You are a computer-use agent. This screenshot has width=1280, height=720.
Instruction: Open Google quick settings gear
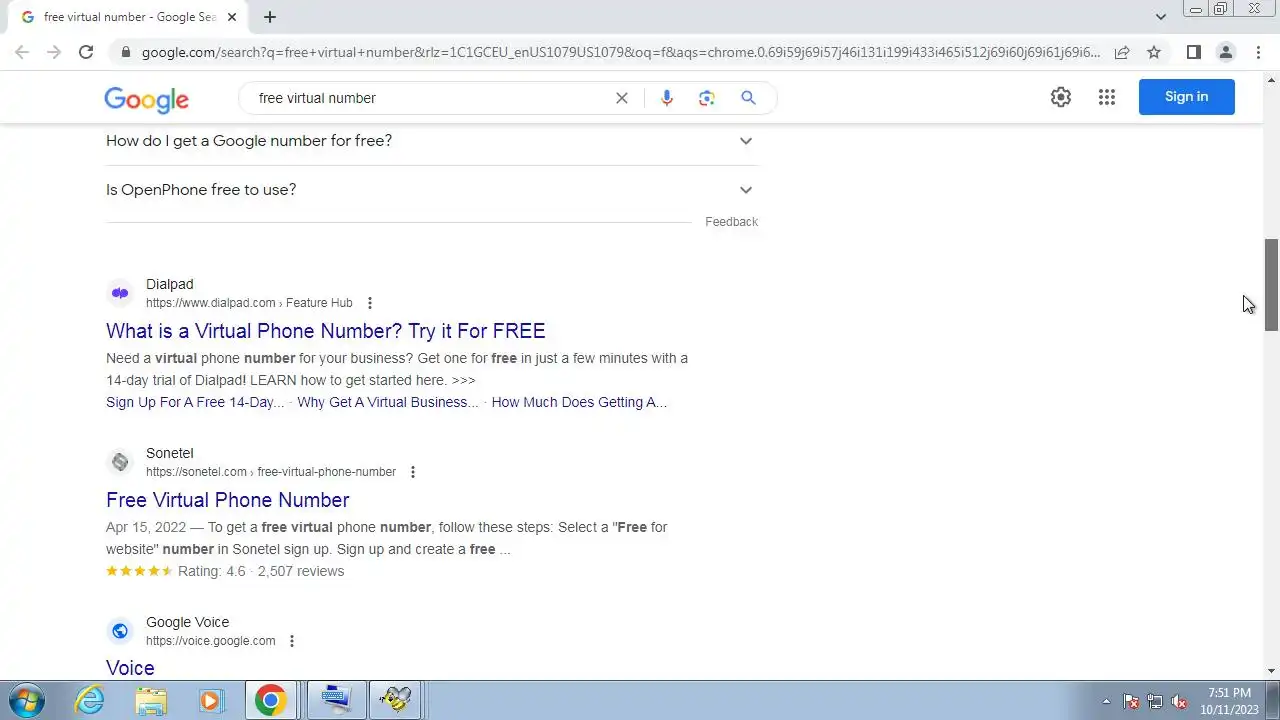1061,97
